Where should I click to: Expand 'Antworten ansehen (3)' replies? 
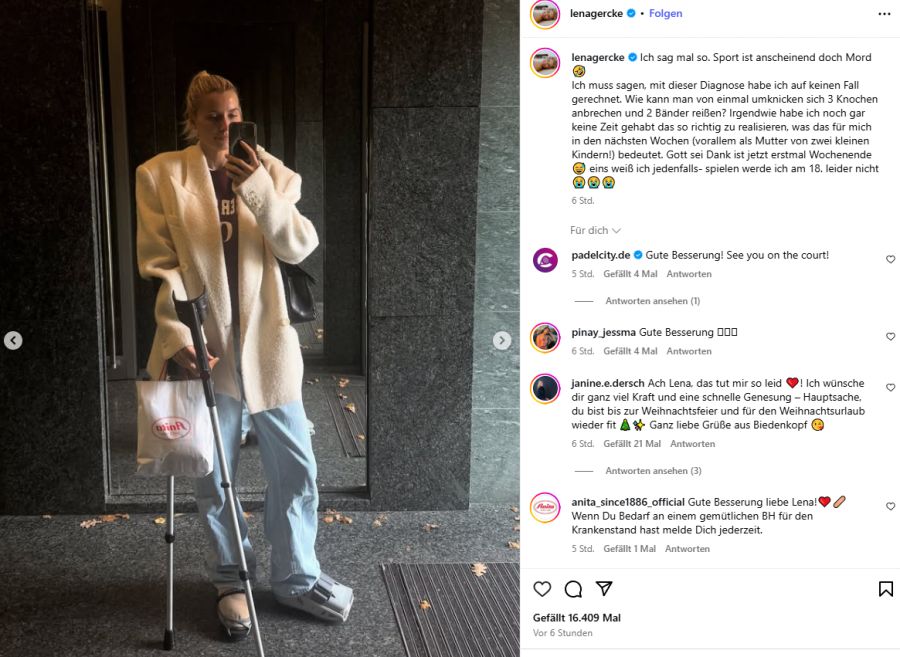coord(653,471)
